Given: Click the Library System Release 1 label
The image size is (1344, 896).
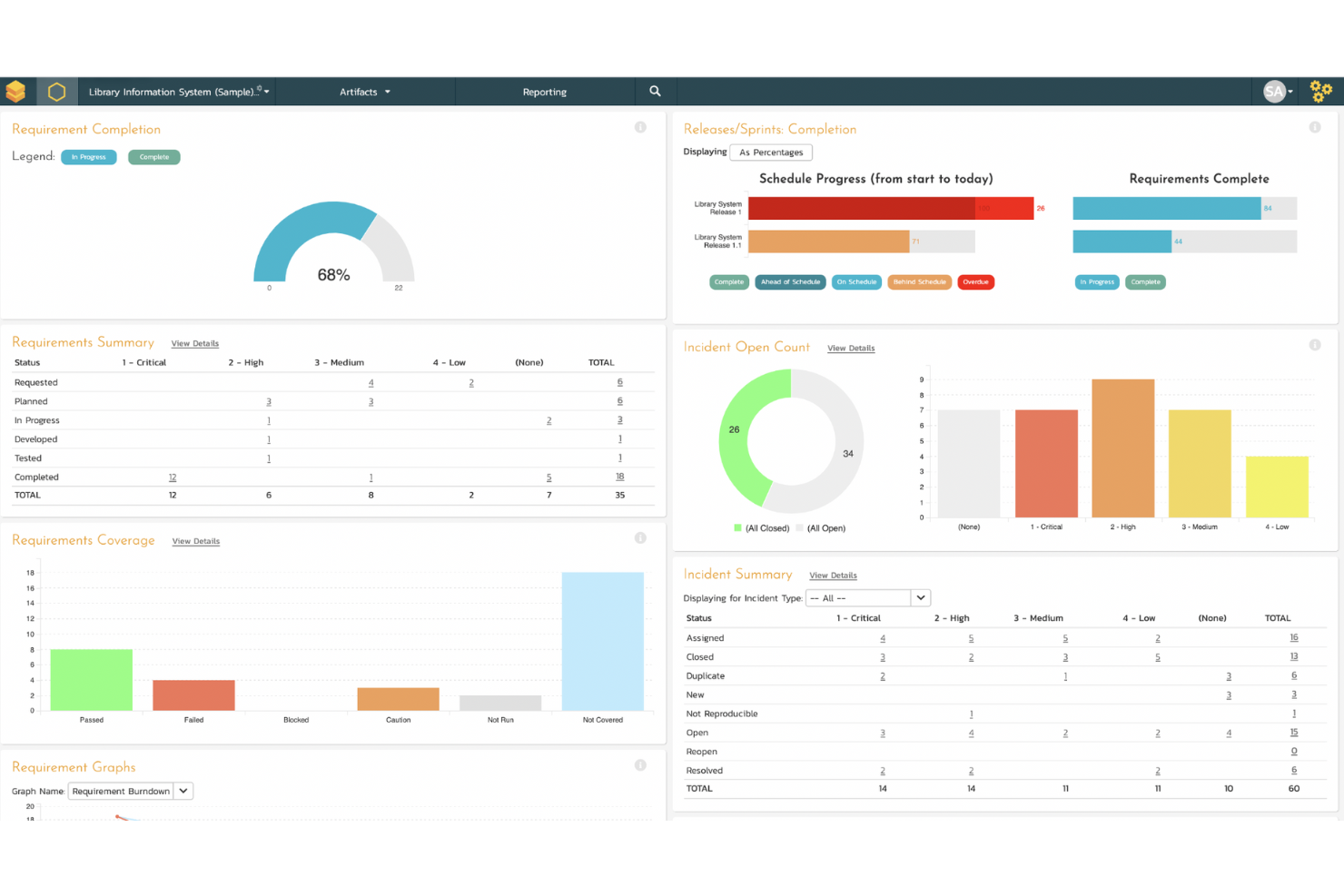Looking at the screenshot, I should [x=718, y=208].
